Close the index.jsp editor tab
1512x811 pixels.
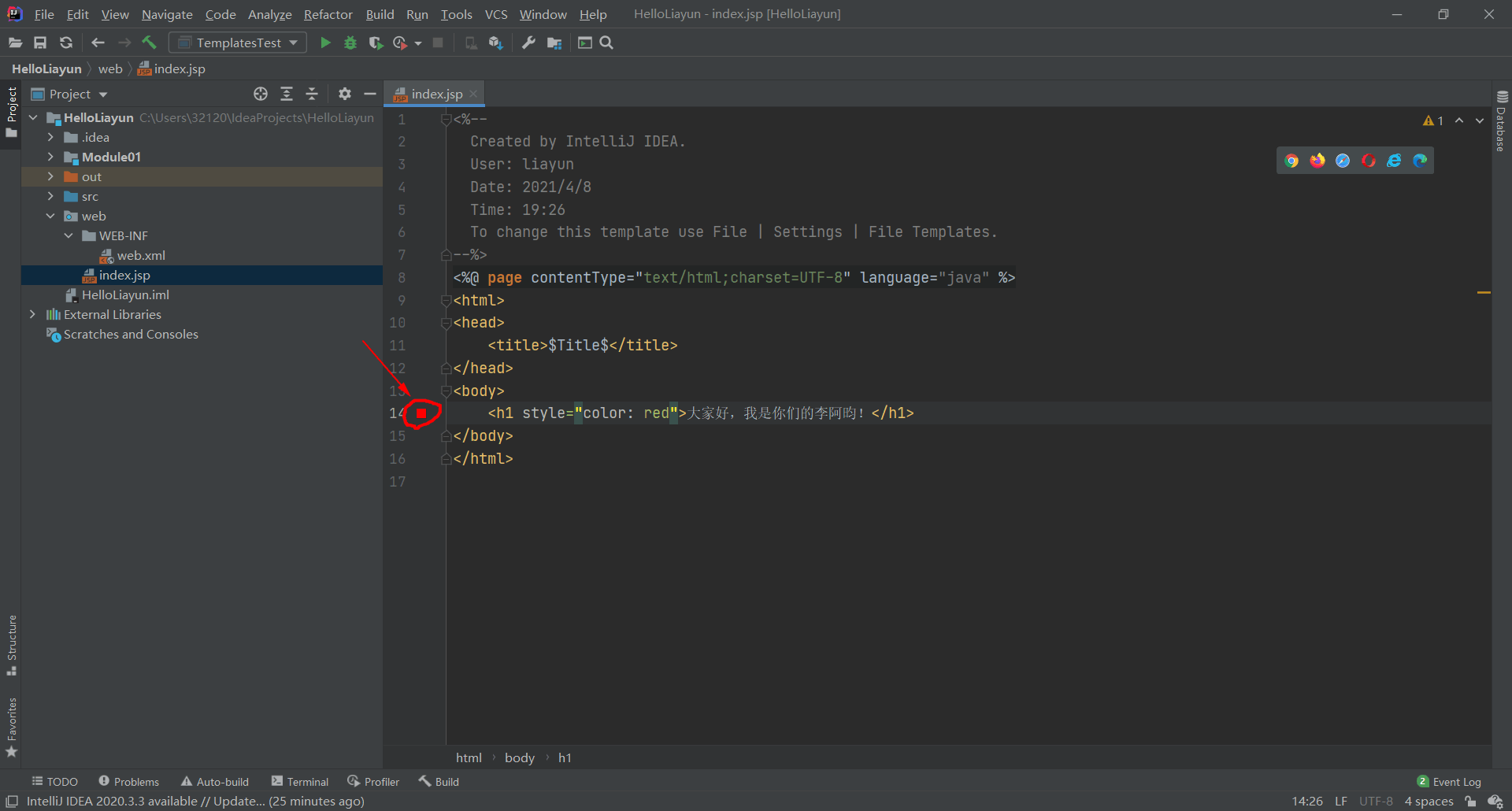pyautogui.click(x=473, y=94)
